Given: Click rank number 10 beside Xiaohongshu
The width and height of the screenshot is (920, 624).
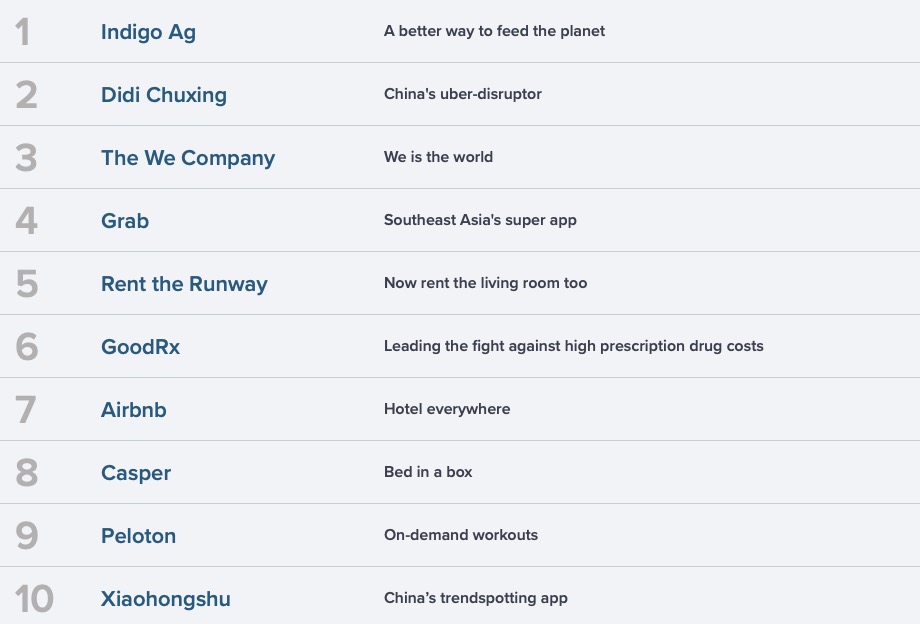Looking at the screenshot, I should coord(34,599).
